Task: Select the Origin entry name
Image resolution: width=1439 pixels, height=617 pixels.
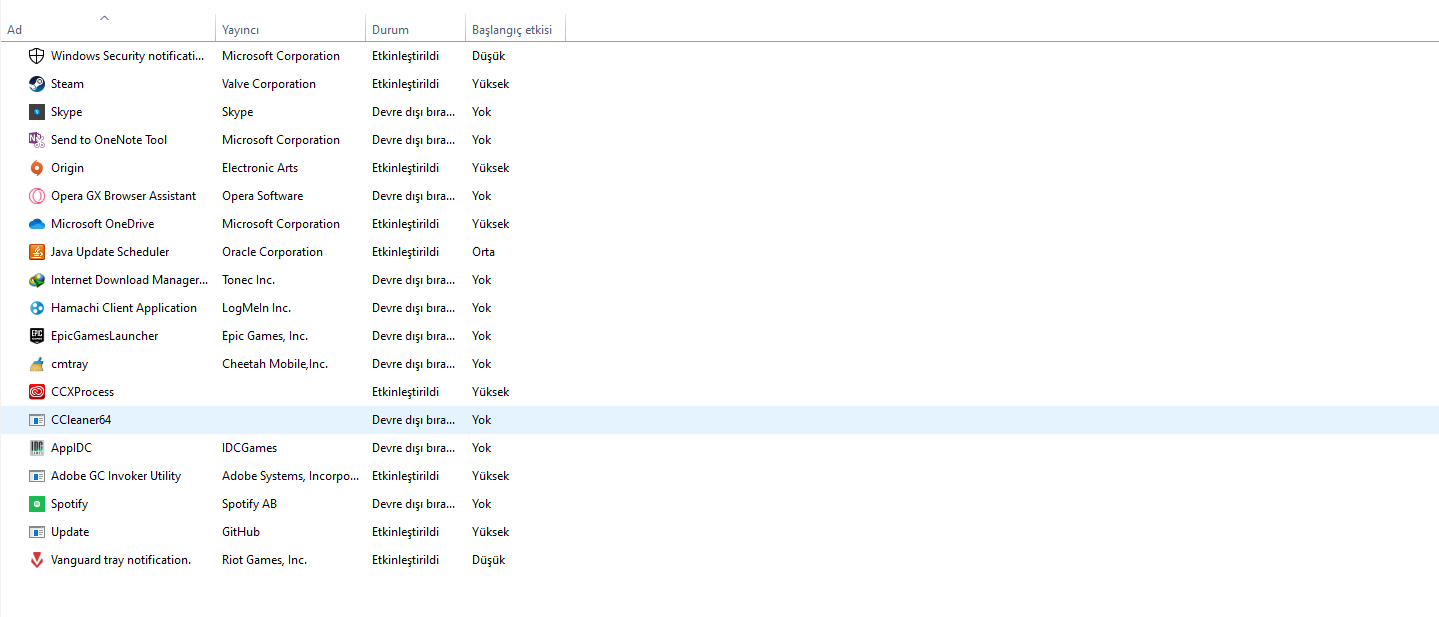Action: 67,168
